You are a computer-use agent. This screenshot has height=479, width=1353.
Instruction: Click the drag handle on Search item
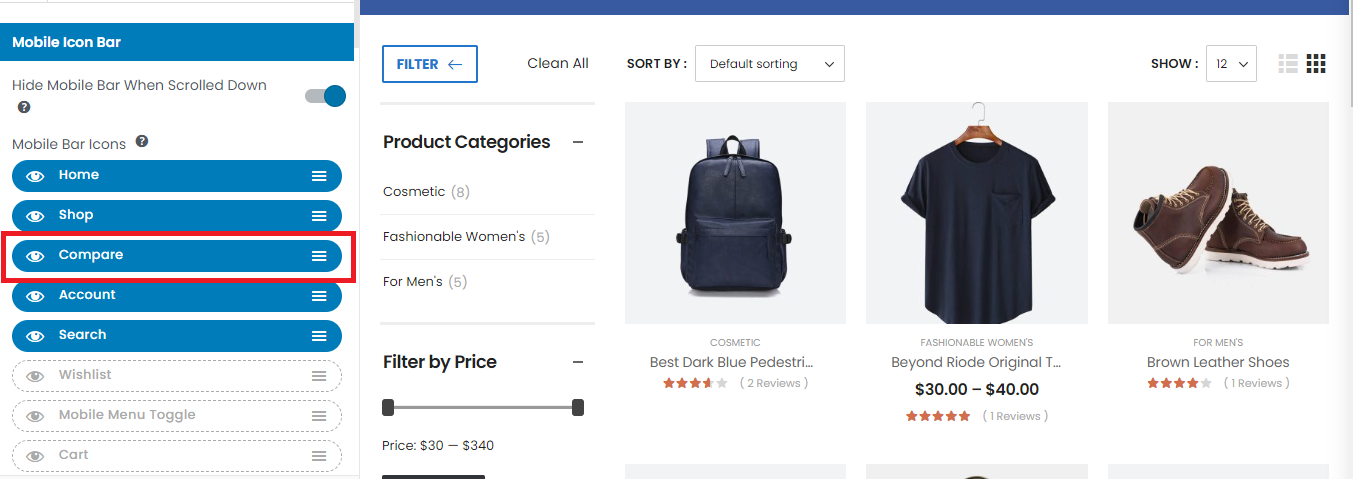click(x=319, y=336)
